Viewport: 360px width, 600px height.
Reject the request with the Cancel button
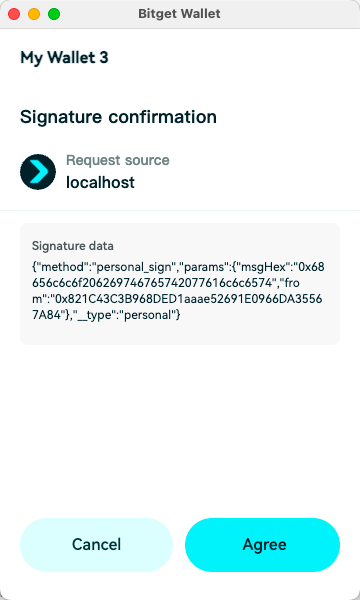click(x=96, y=545)
